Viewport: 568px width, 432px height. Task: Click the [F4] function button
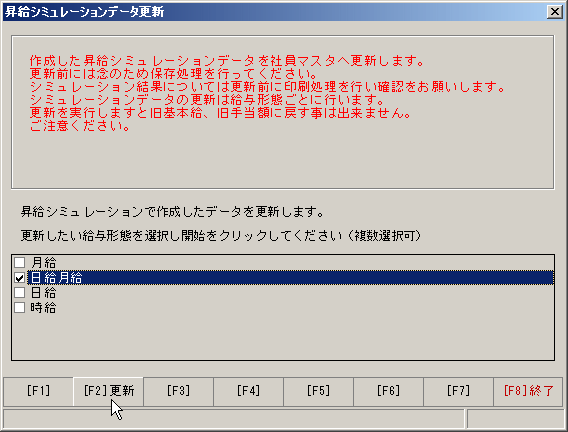click(248, 391)
